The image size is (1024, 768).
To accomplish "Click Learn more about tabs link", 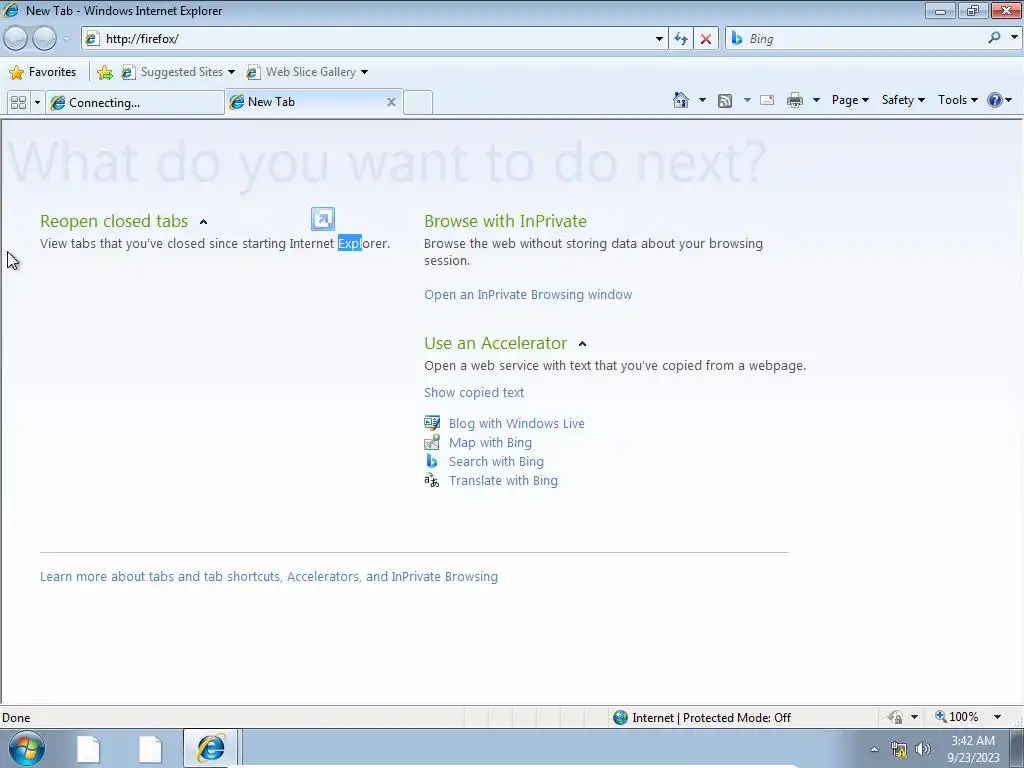I will 268,577.
